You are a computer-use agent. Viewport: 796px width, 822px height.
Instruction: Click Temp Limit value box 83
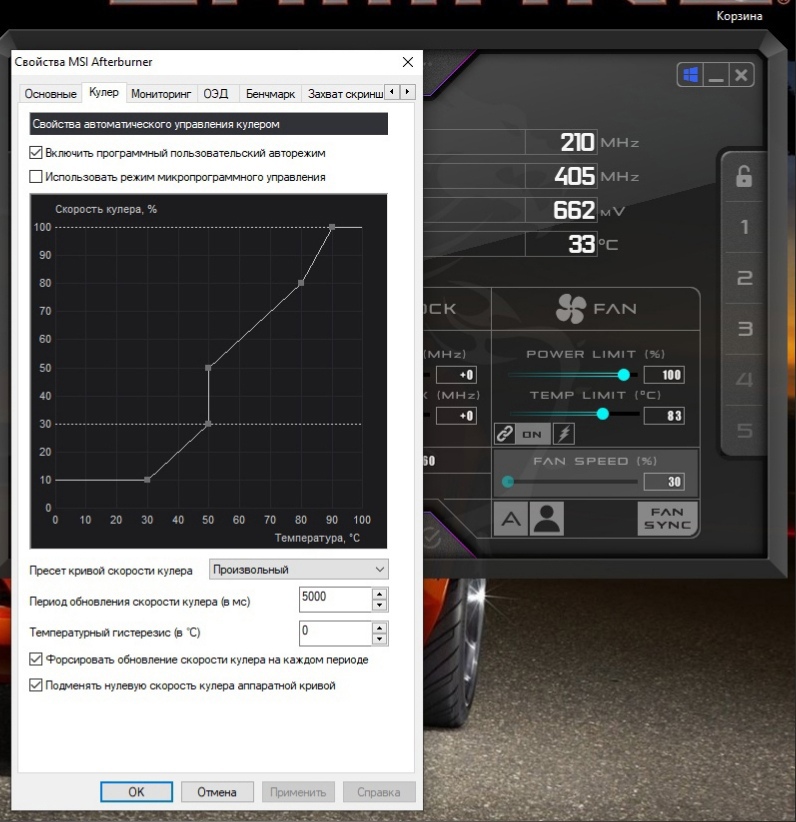click(664, 416)
